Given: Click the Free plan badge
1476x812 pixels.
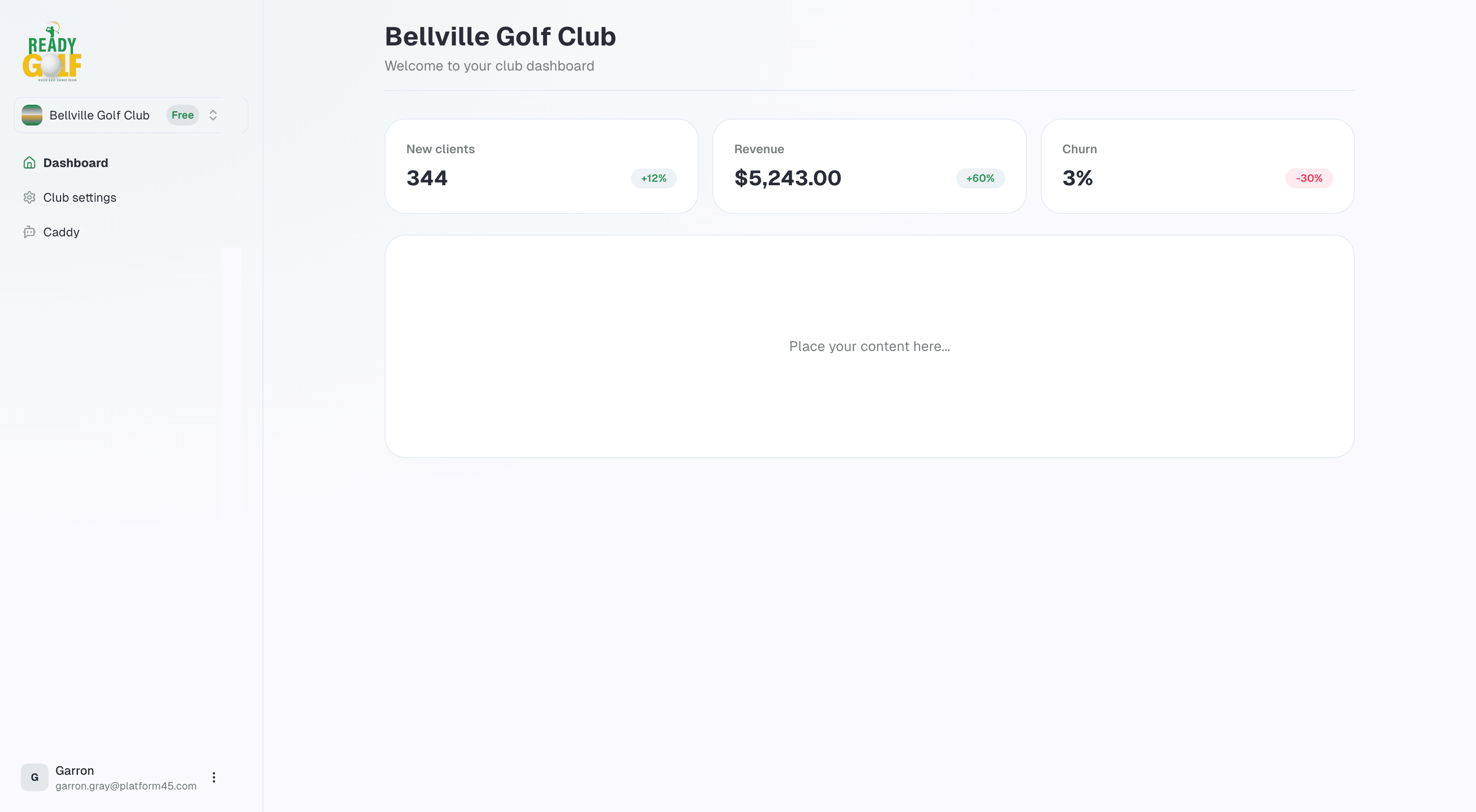Looking at the screenshot, I should coord(182,115).
